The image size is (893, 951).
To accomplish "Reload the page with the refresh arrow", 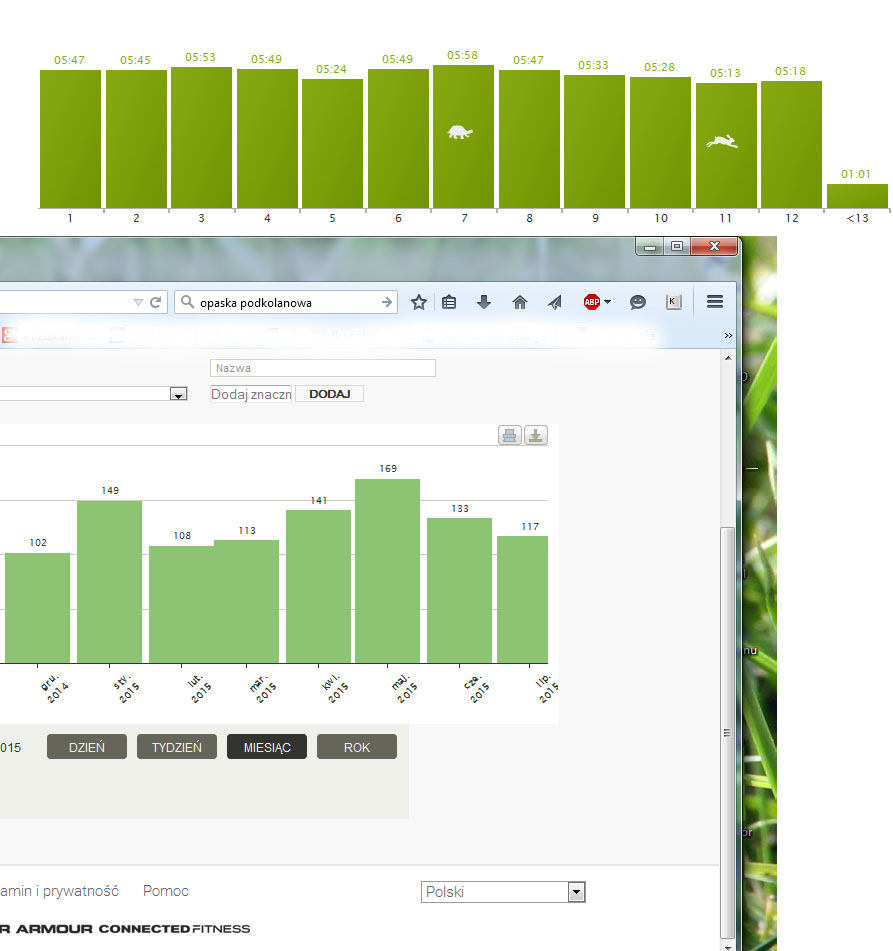I will click(x=156, y=302).
